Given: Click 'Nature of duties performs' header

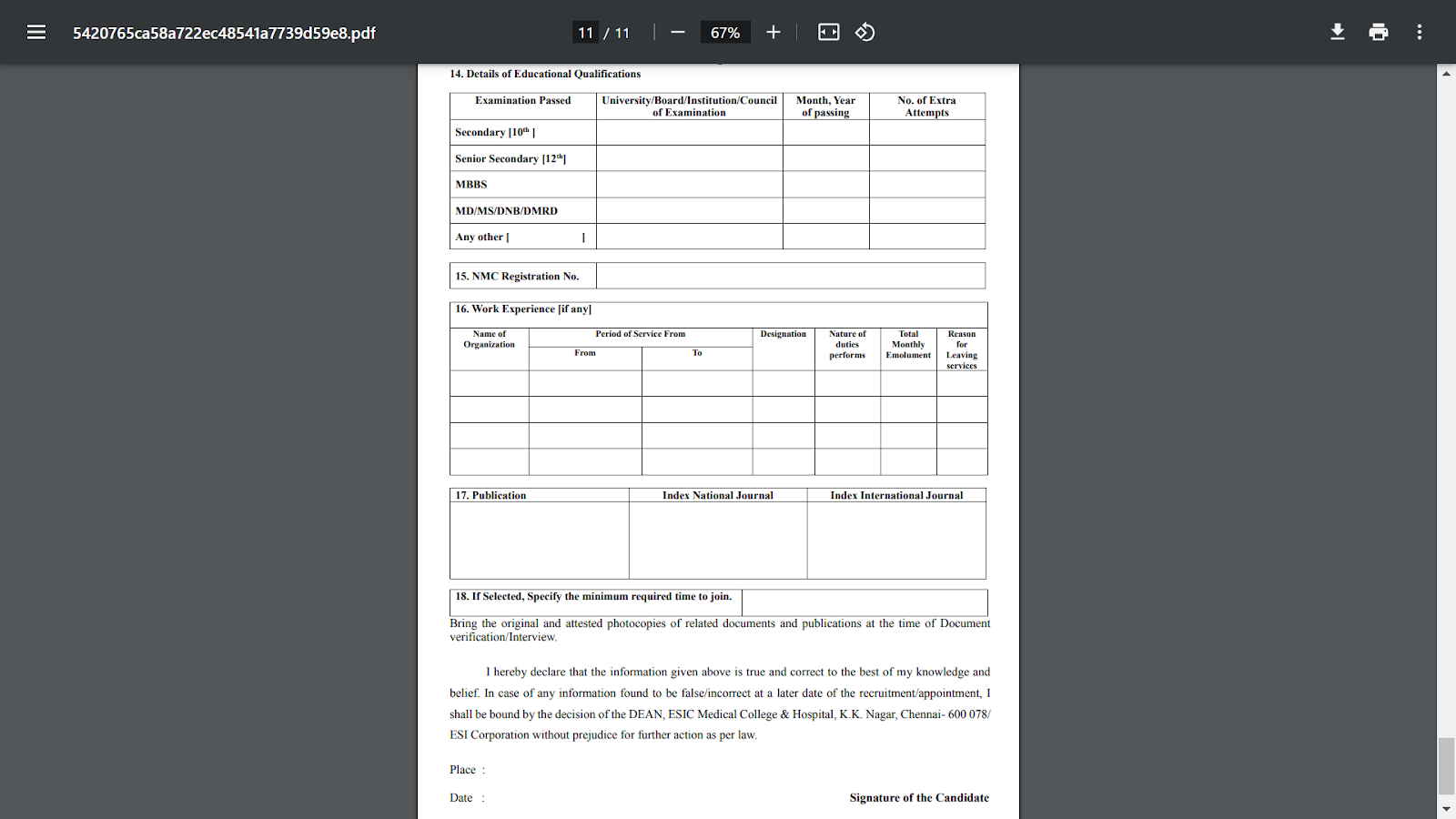Looking at the screenshot, I should [x=847, y=345].
